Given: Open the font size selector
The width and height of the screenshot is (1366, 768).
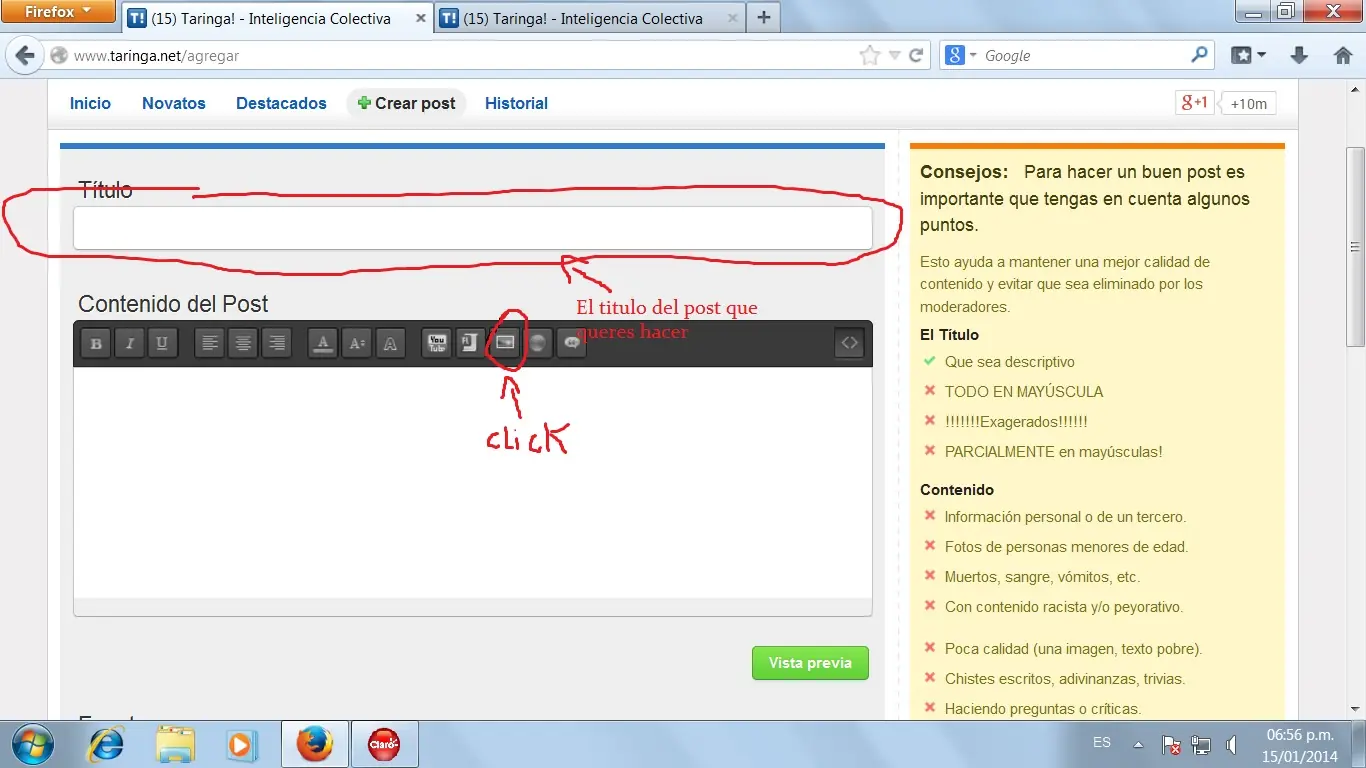Looking at the screenshot, I should 356,344.
